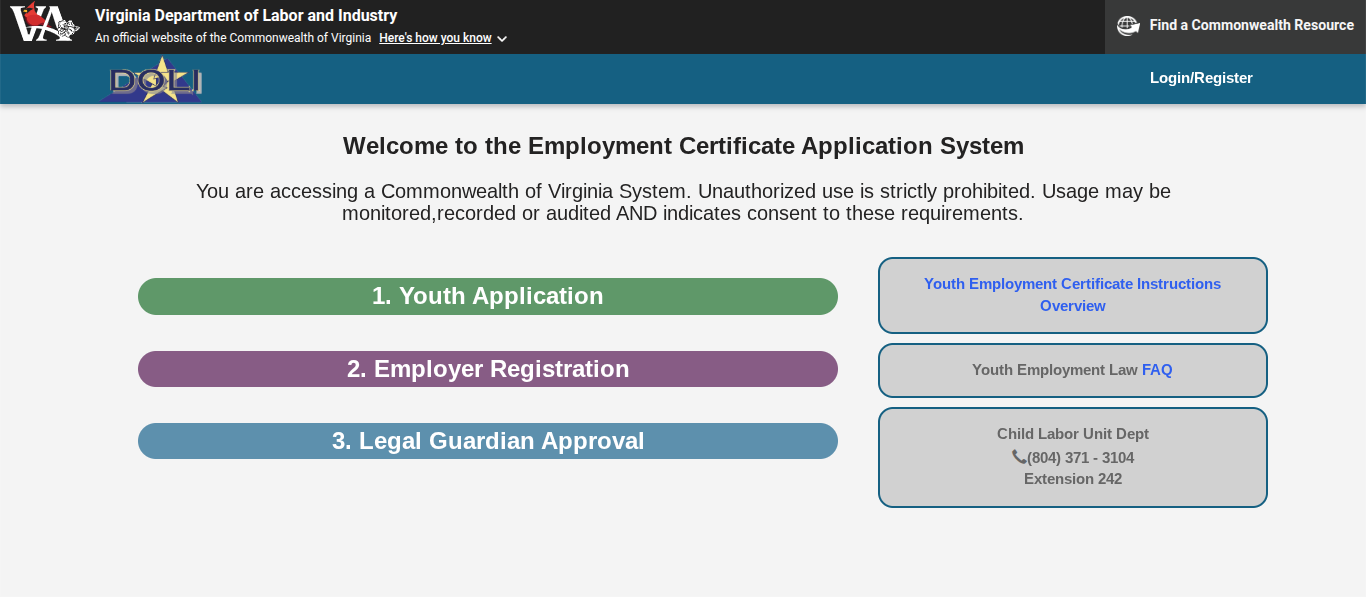Begin Legal Guardian Approval
This screenshot has width=1366, height=597.
pyautogui.click(x=487, y=440)
